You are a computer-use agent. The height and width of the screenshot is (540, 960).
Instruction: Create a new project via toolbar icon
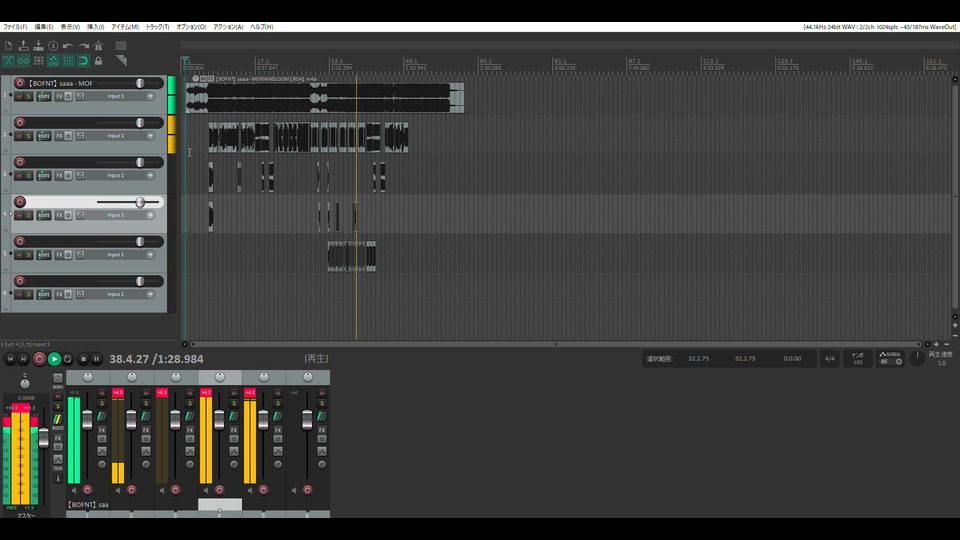(x=9, y=46)
